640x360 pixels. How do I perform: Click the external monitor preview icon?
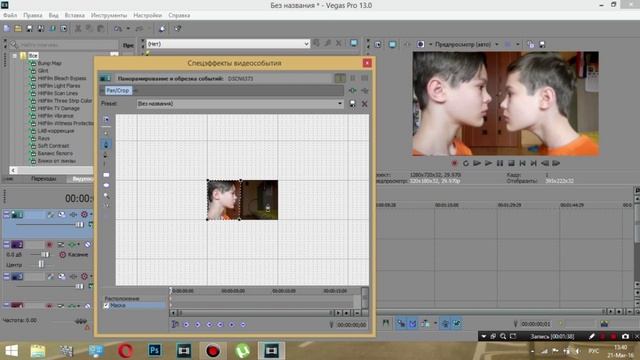point(392,44)
